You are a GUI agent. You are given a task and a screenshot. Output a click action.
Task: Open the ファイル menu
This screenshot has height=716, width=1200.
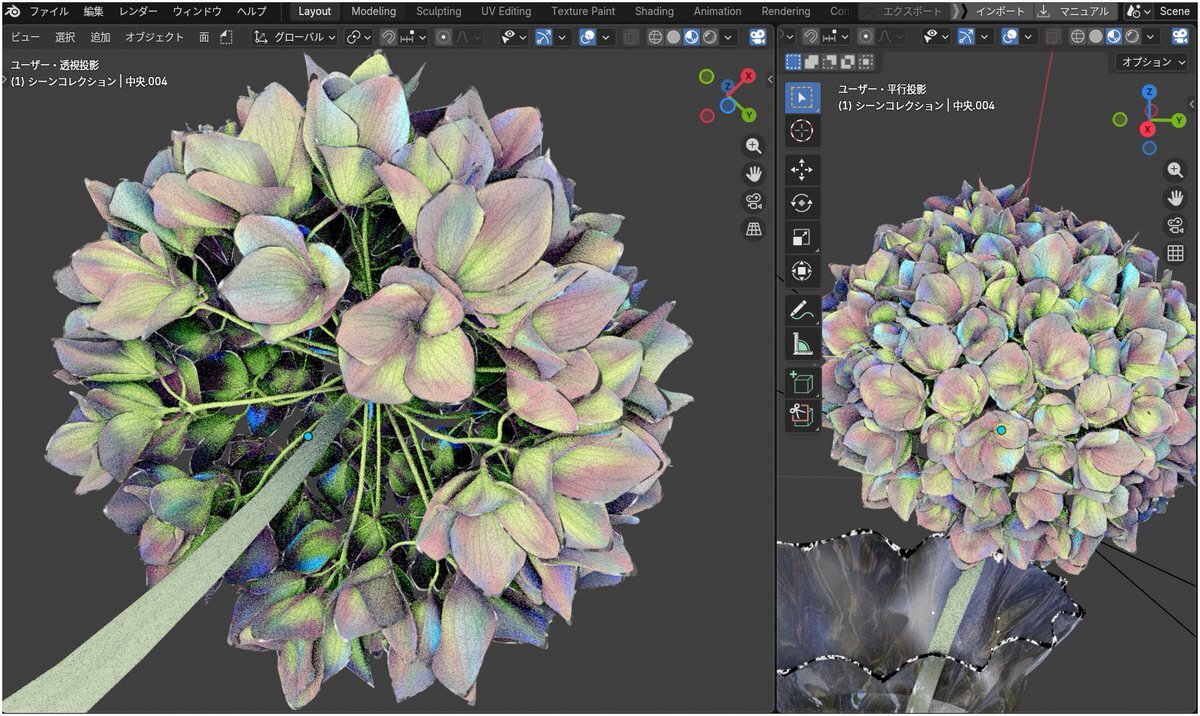(48, 11)
